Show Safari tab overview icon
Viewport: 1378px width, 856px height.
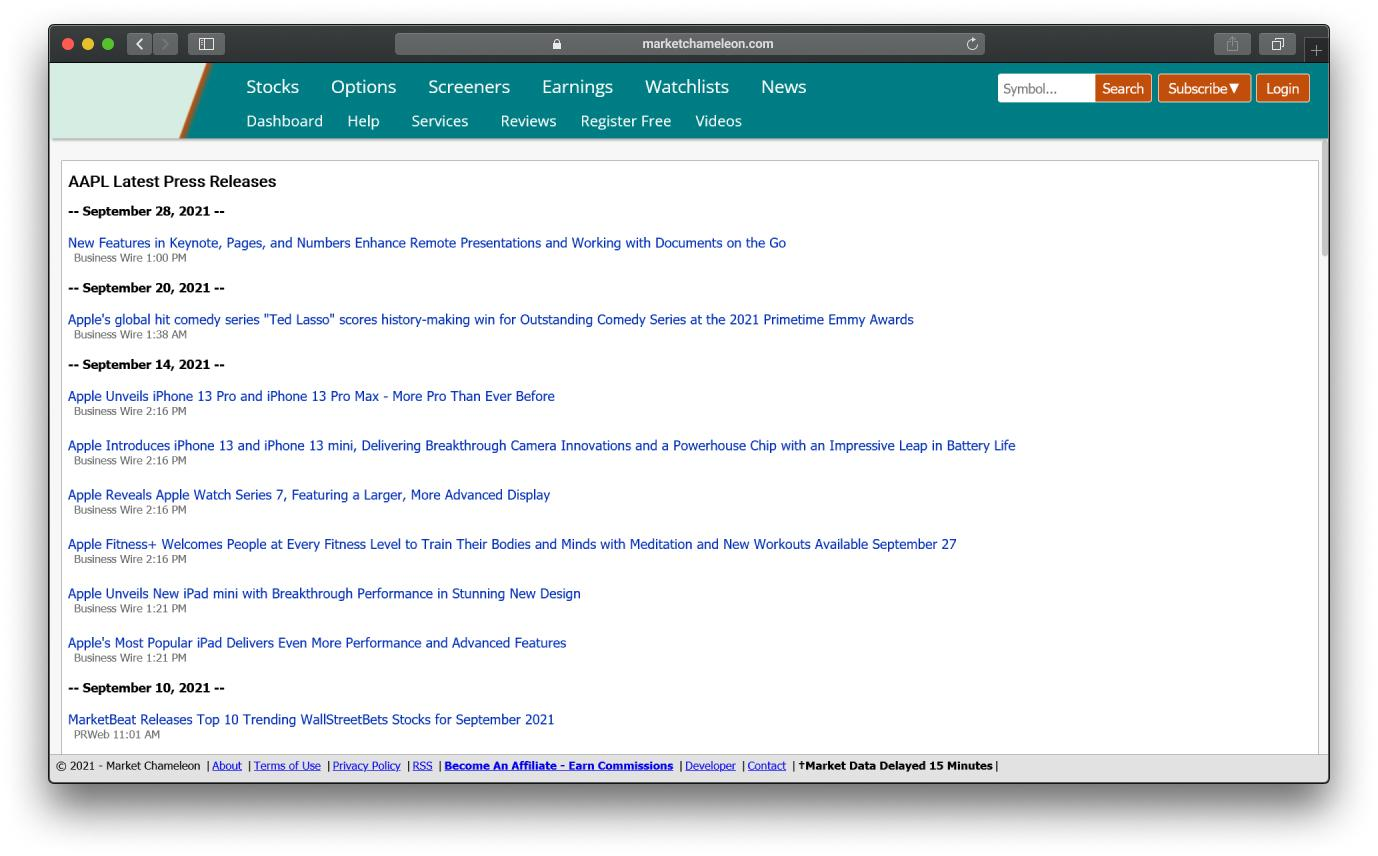click(x=1278, y=44)
